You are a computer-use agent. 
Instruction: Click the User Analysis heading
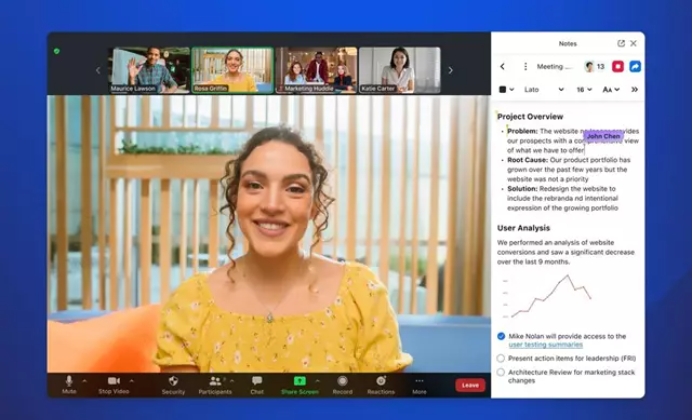tap(523, 228)
